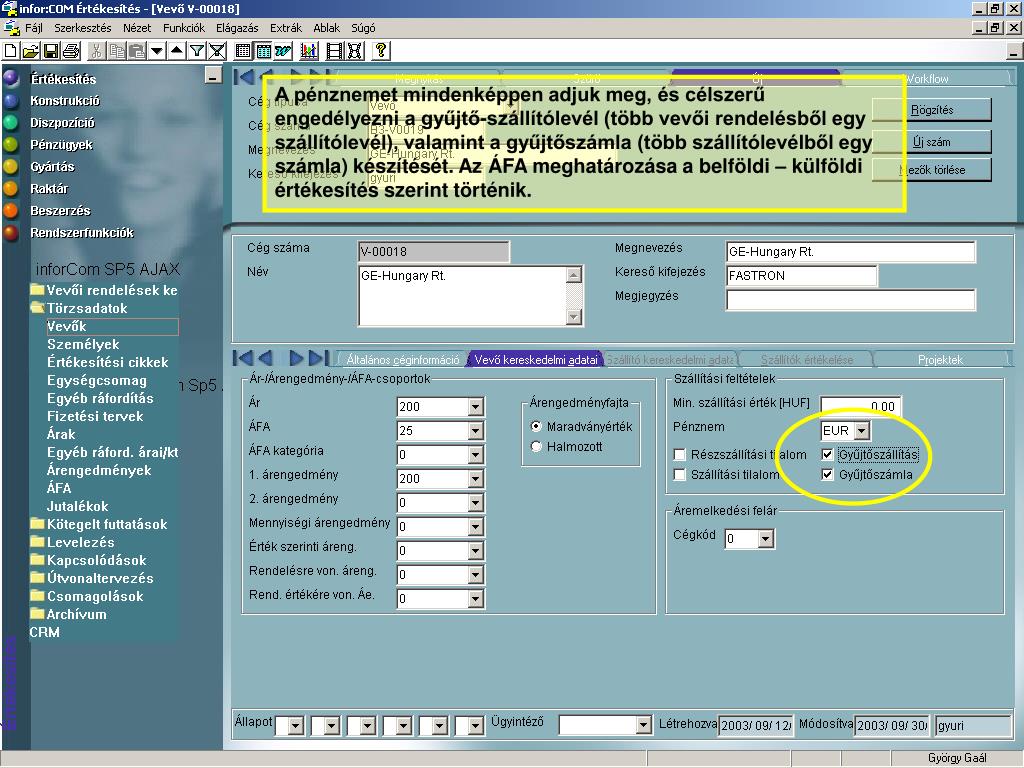Click the up arrow toolbar icon
This screenshot has height=768, width=1024.
point(177,51)
